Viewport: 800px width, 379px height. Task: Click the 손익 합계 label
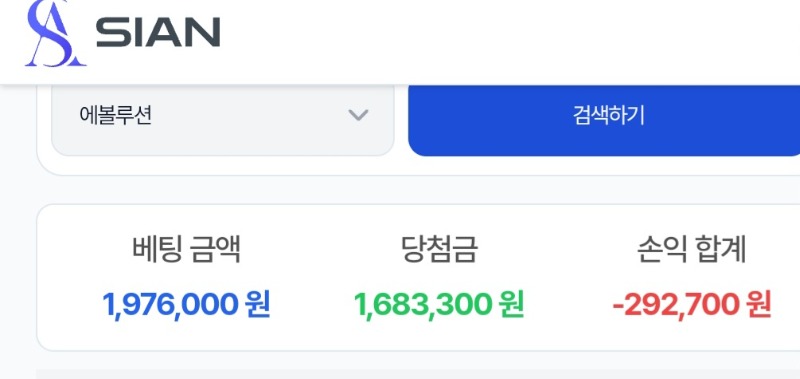point(692,249)
